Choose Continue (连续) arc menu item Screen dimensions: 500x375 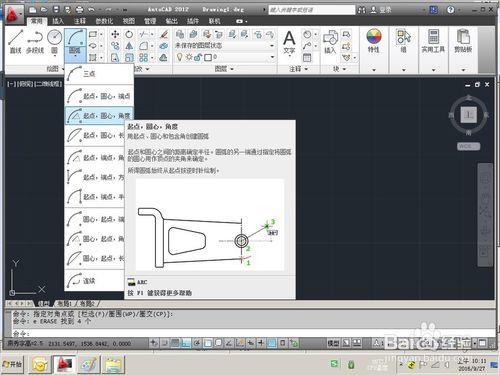click(x=94, y=281)
